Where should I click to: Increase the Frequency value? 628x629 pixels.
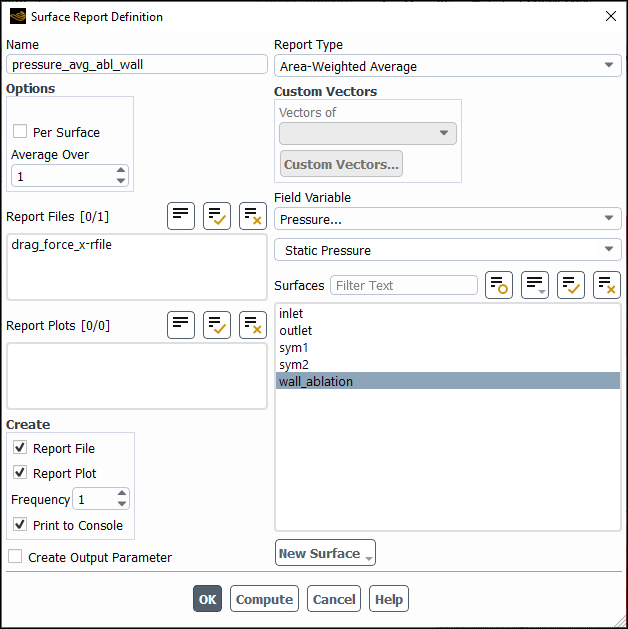click(x=122, y=493)
